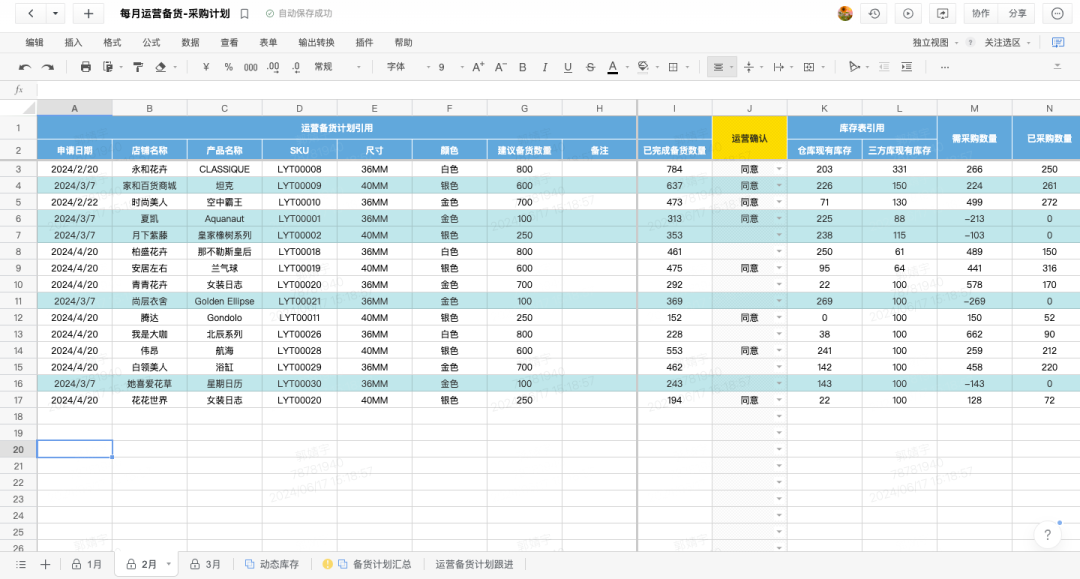Open the 编辑 menu

click(34, 43)
